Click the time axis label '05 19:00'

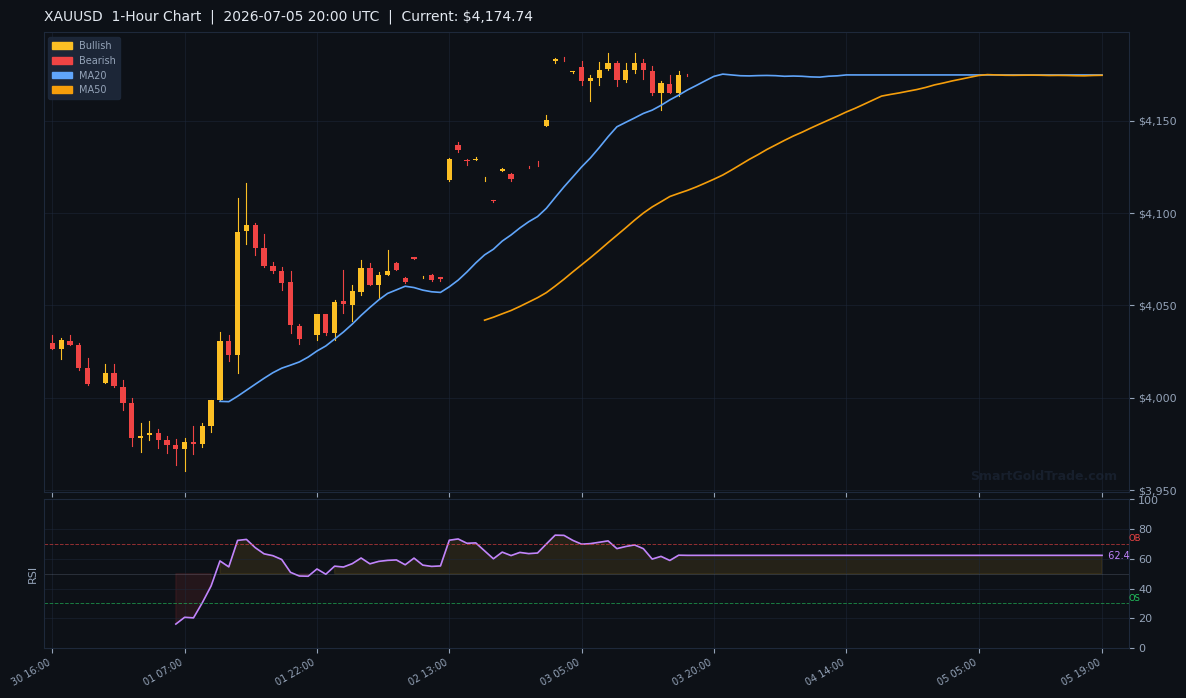click(x=1082, y=672)
